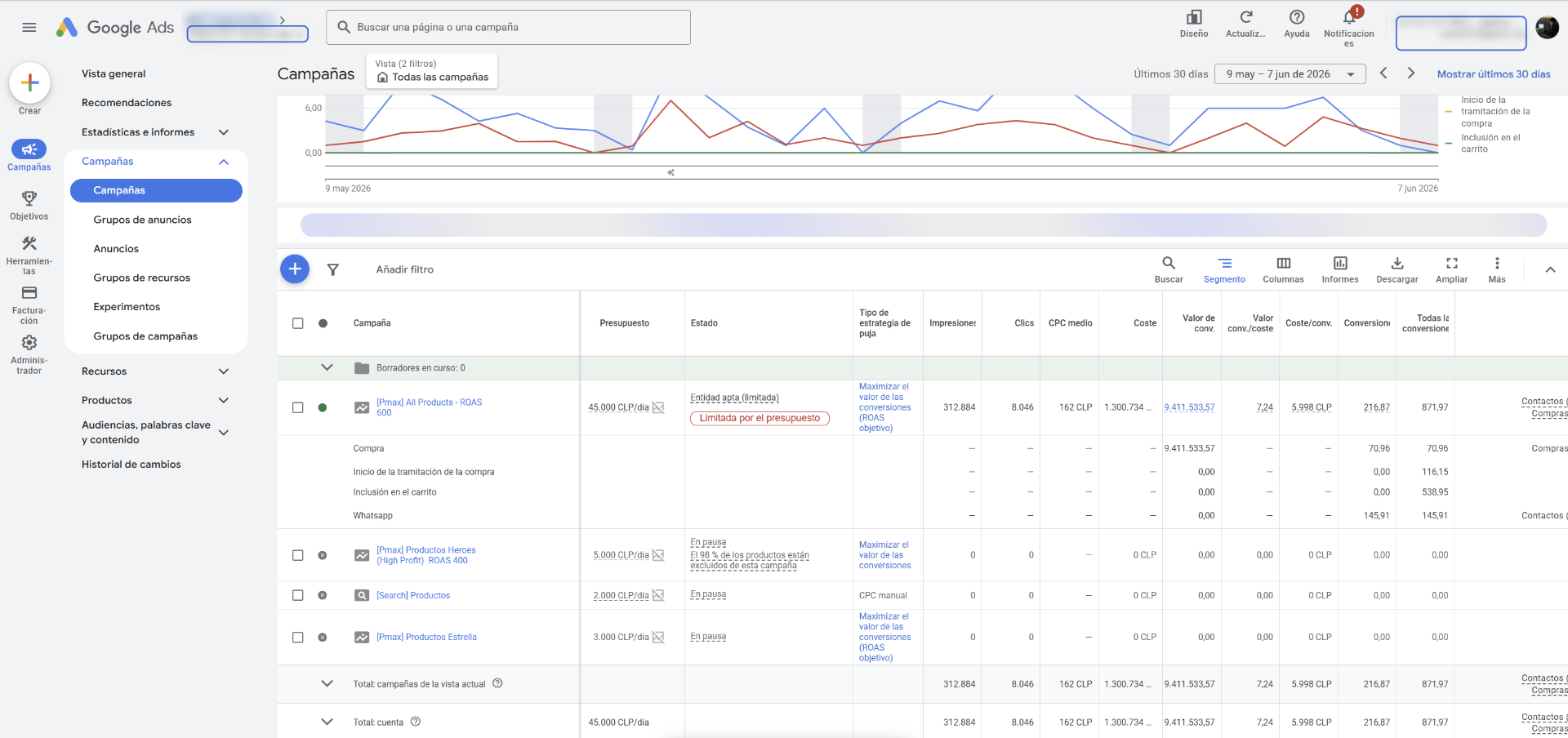Select the [Pmax] Productos Heroes checkbox

(x=298, y=555)
